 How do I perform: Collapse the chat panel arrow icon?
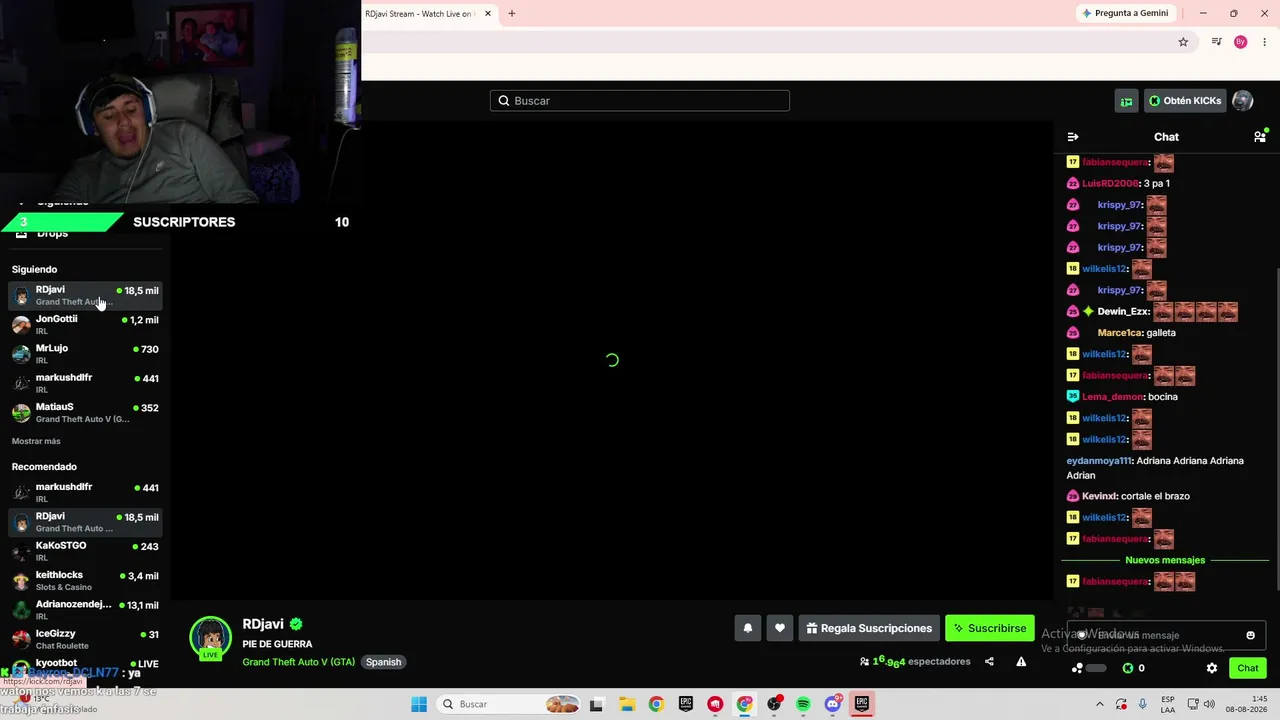click(1073, 137)
